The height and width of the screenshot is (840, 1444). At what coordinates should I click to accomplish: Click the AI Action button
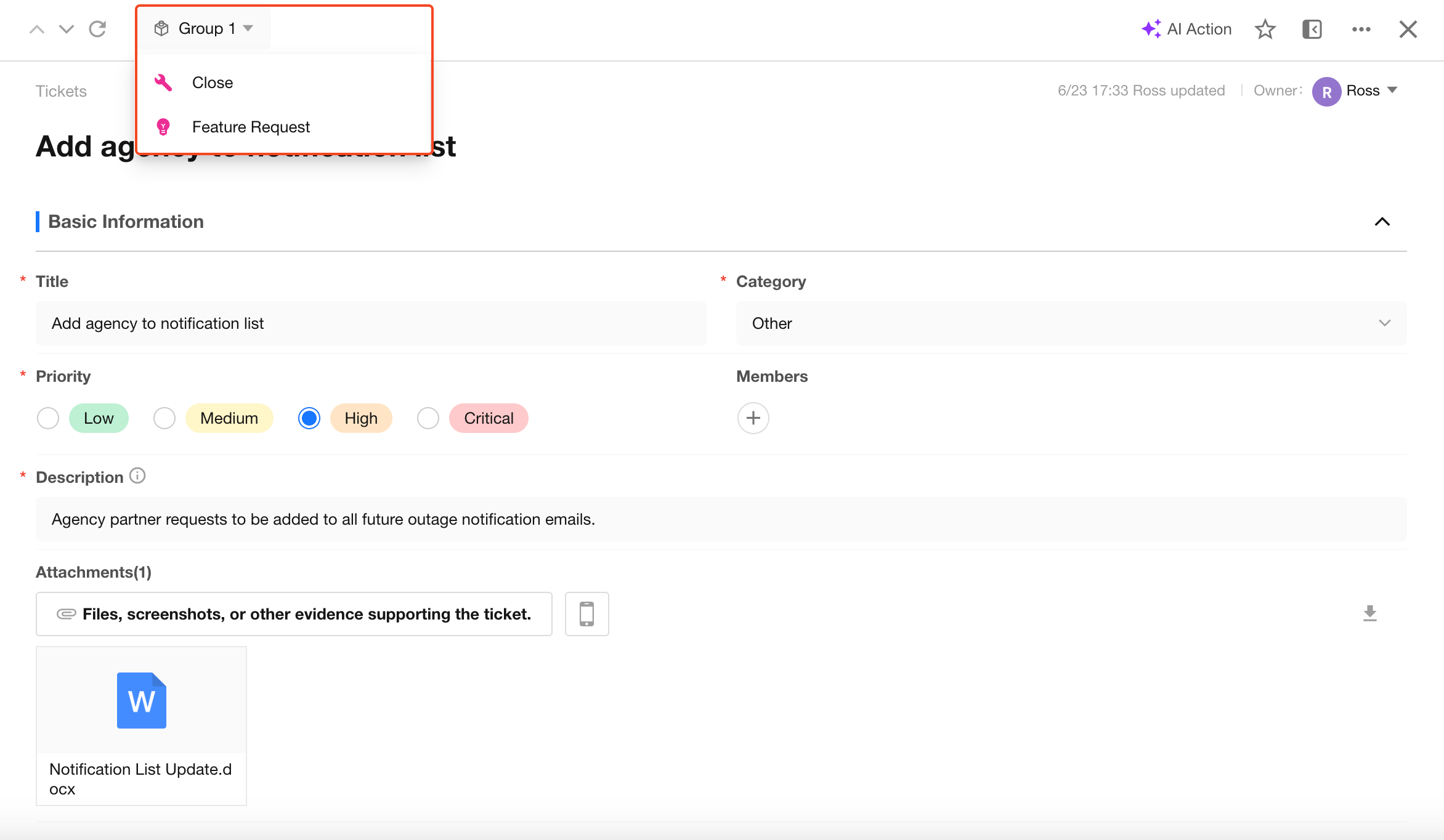(1186, 29)
